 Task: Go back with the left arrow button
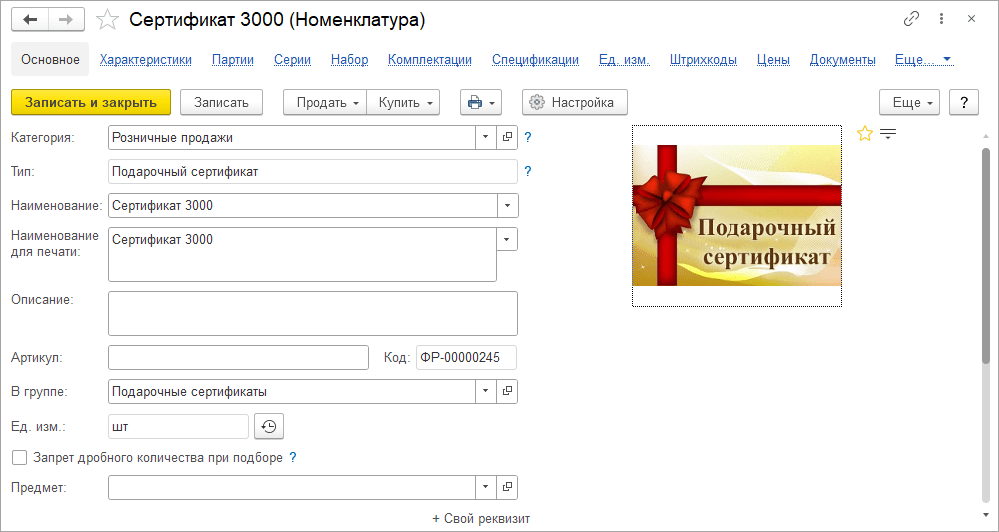30,20
